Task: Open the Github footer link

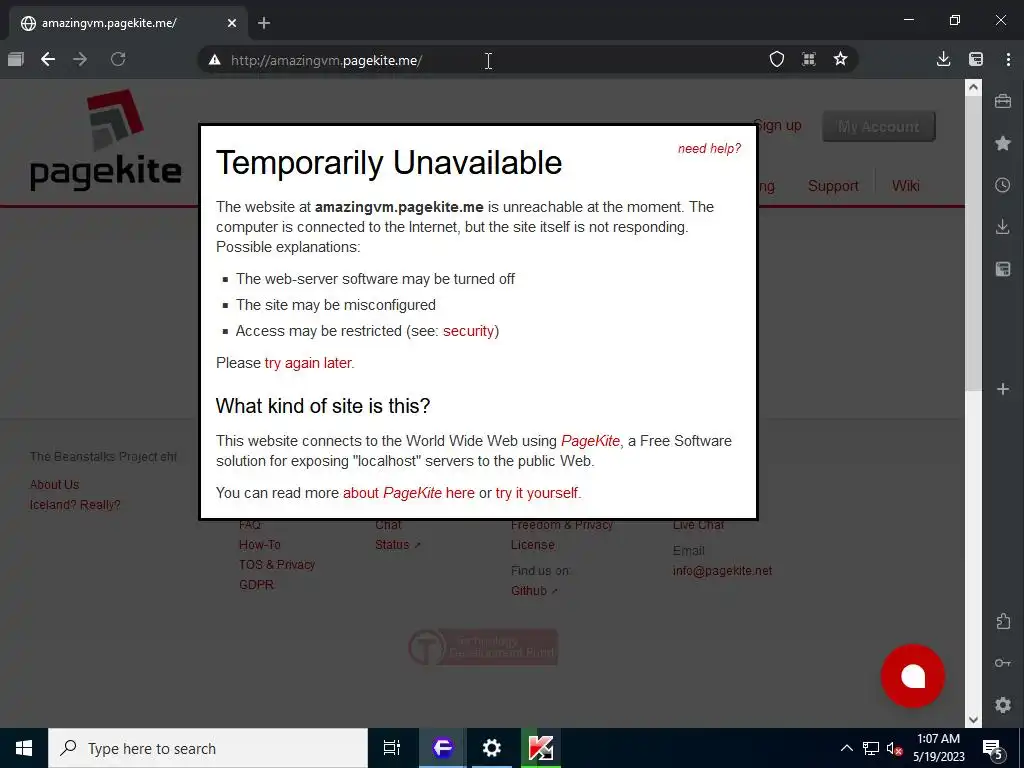Action: point(534,590)
